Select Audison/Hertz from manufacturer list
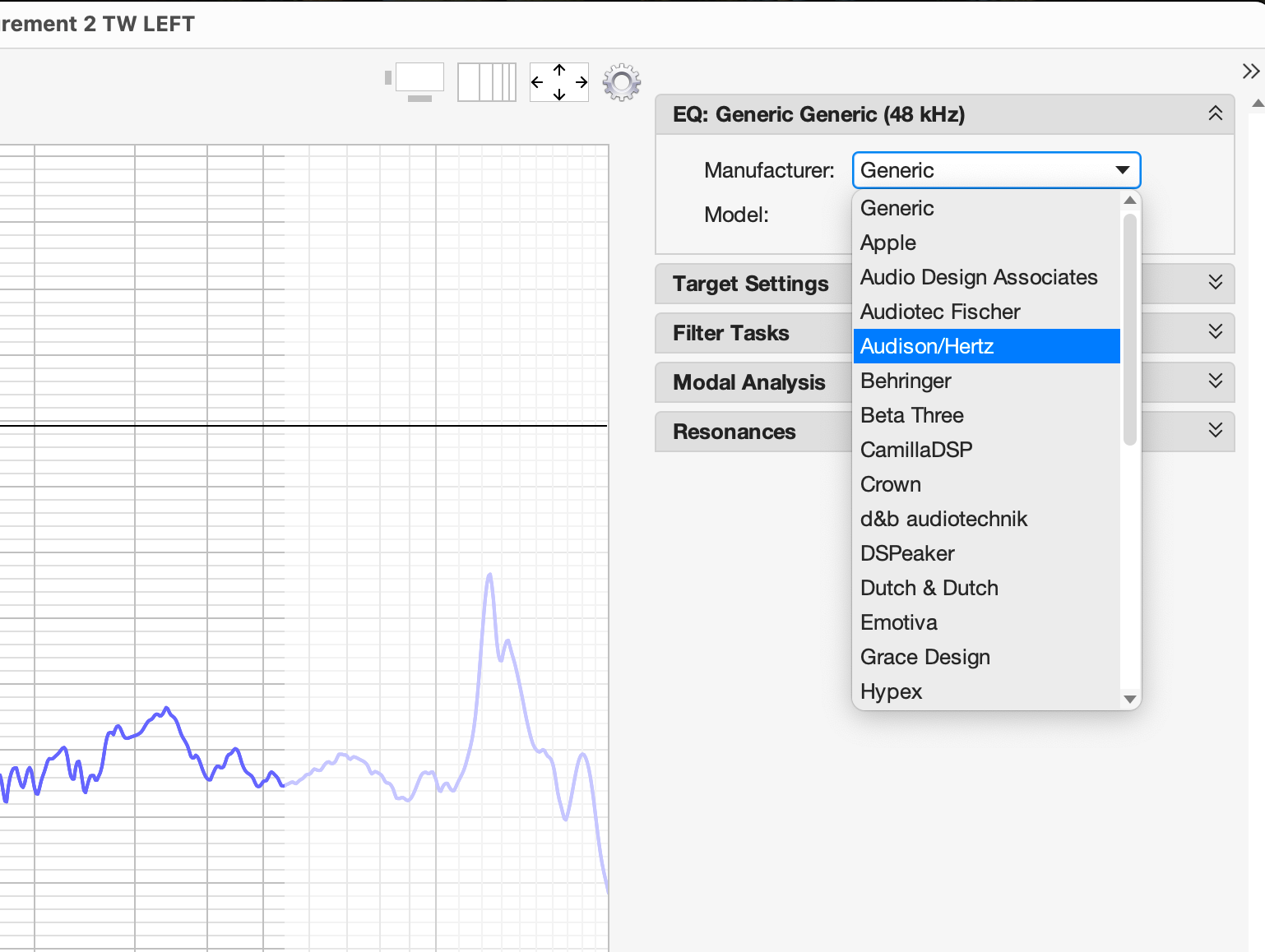1265x952 pixels. point(927,346)
